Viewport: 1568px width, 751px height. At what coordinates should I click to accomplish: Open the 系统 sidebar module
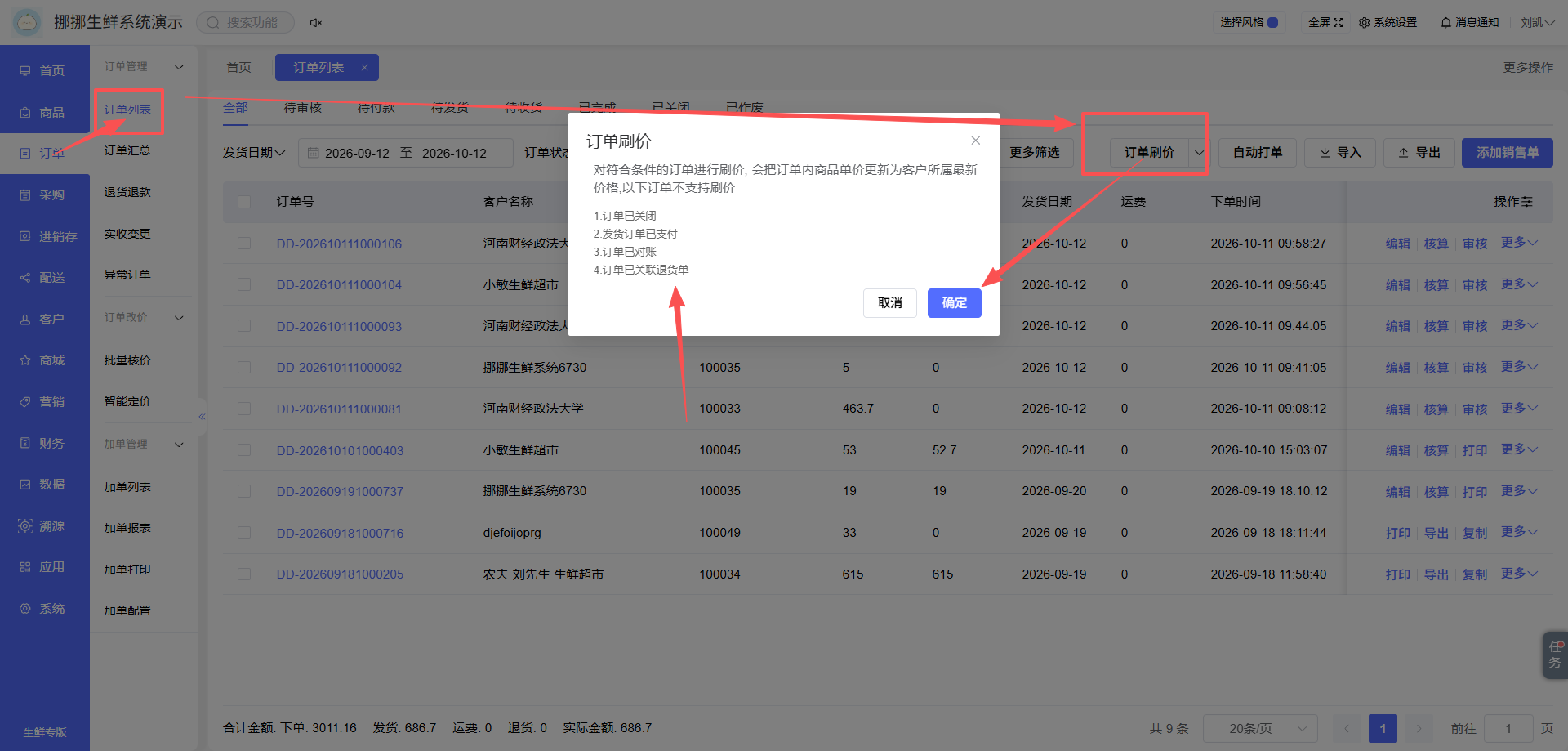pyautogui.click(x=44, y=609)
